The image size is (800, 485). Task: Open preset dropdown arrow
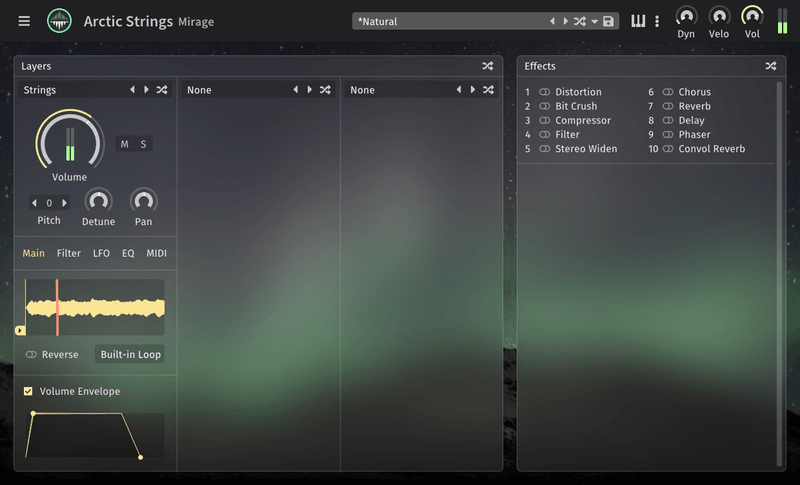pos(594,22)
